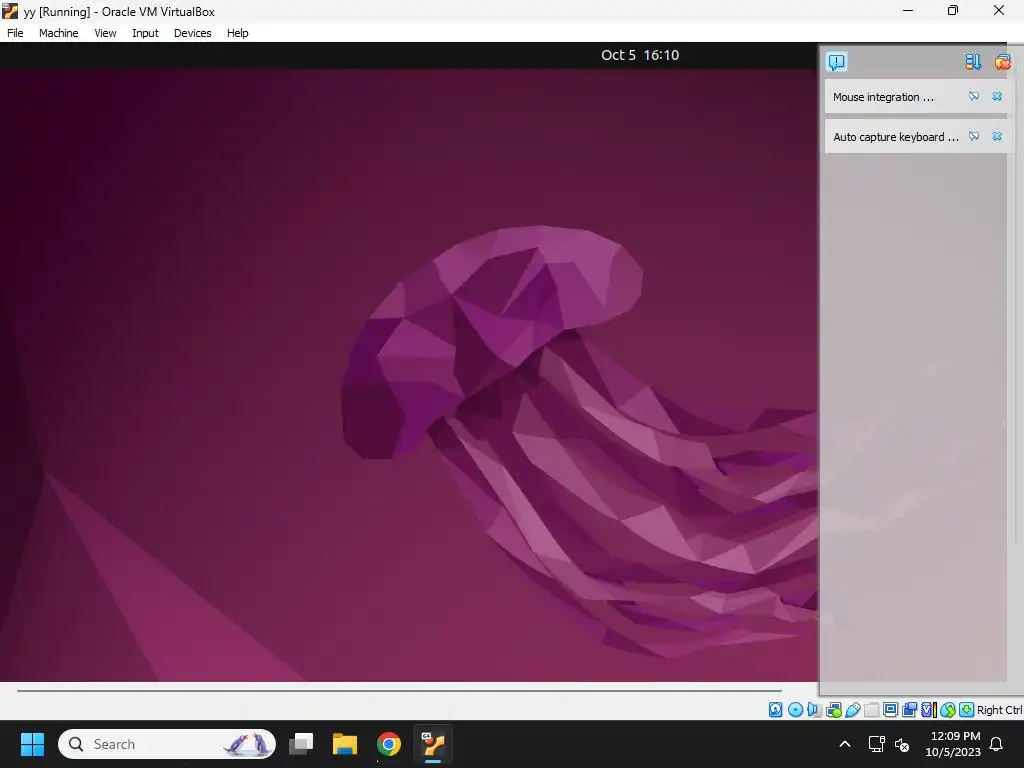Dismiss the Mouse integration notification
This screenshot has width=1024, height=768.
(997, 97)
